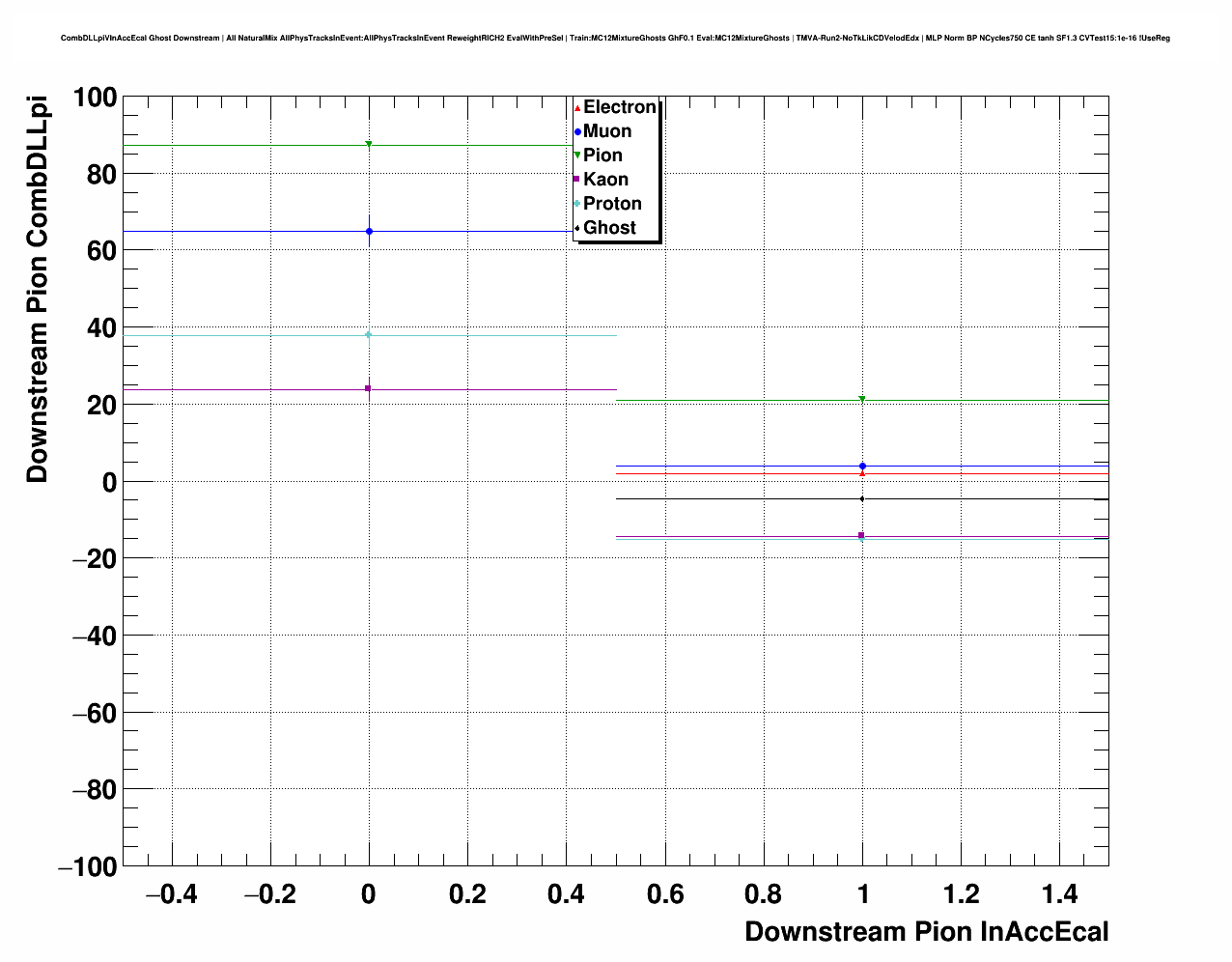Click the plot title text at top
1232x962 pixels.
click(x=615, y=38)
